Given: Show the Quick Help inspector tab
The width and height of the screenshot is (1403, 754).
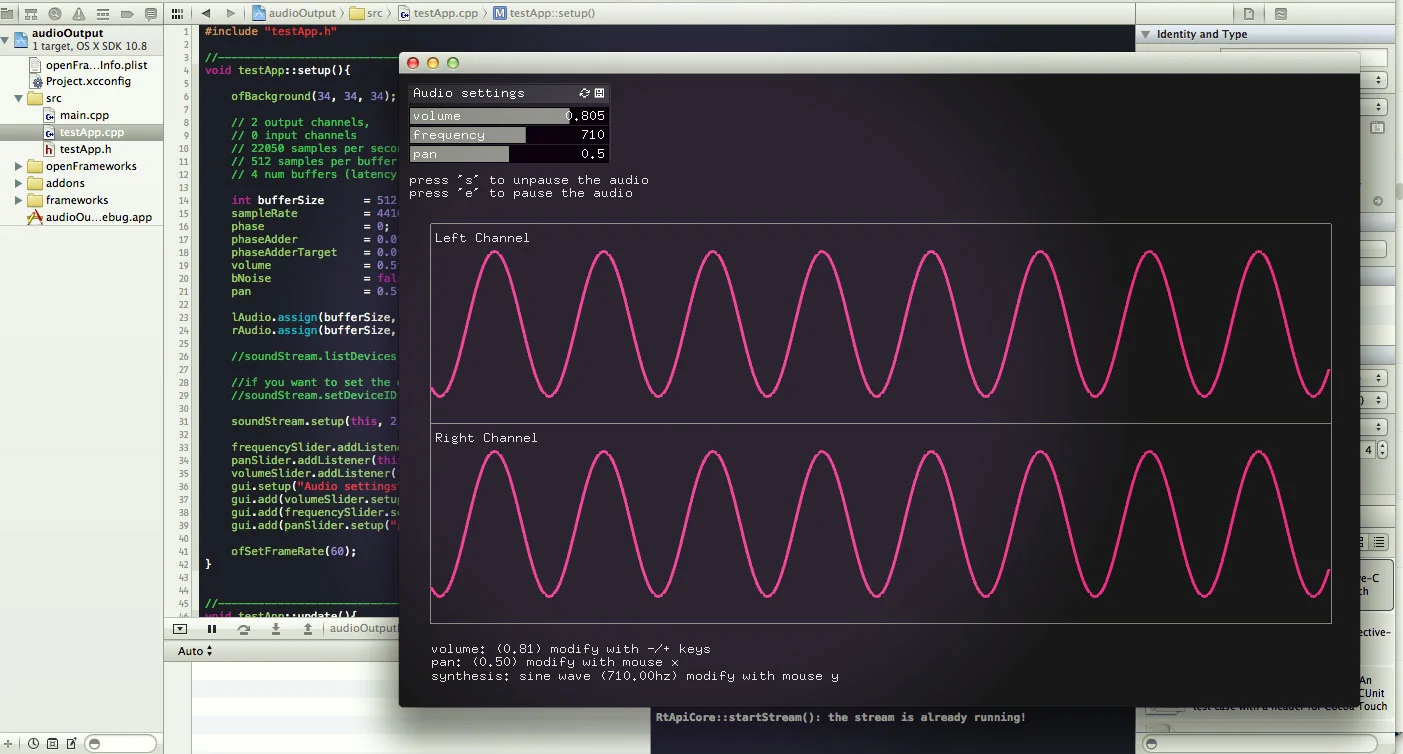Looking at the screenshot, I should coord(1281,14).
